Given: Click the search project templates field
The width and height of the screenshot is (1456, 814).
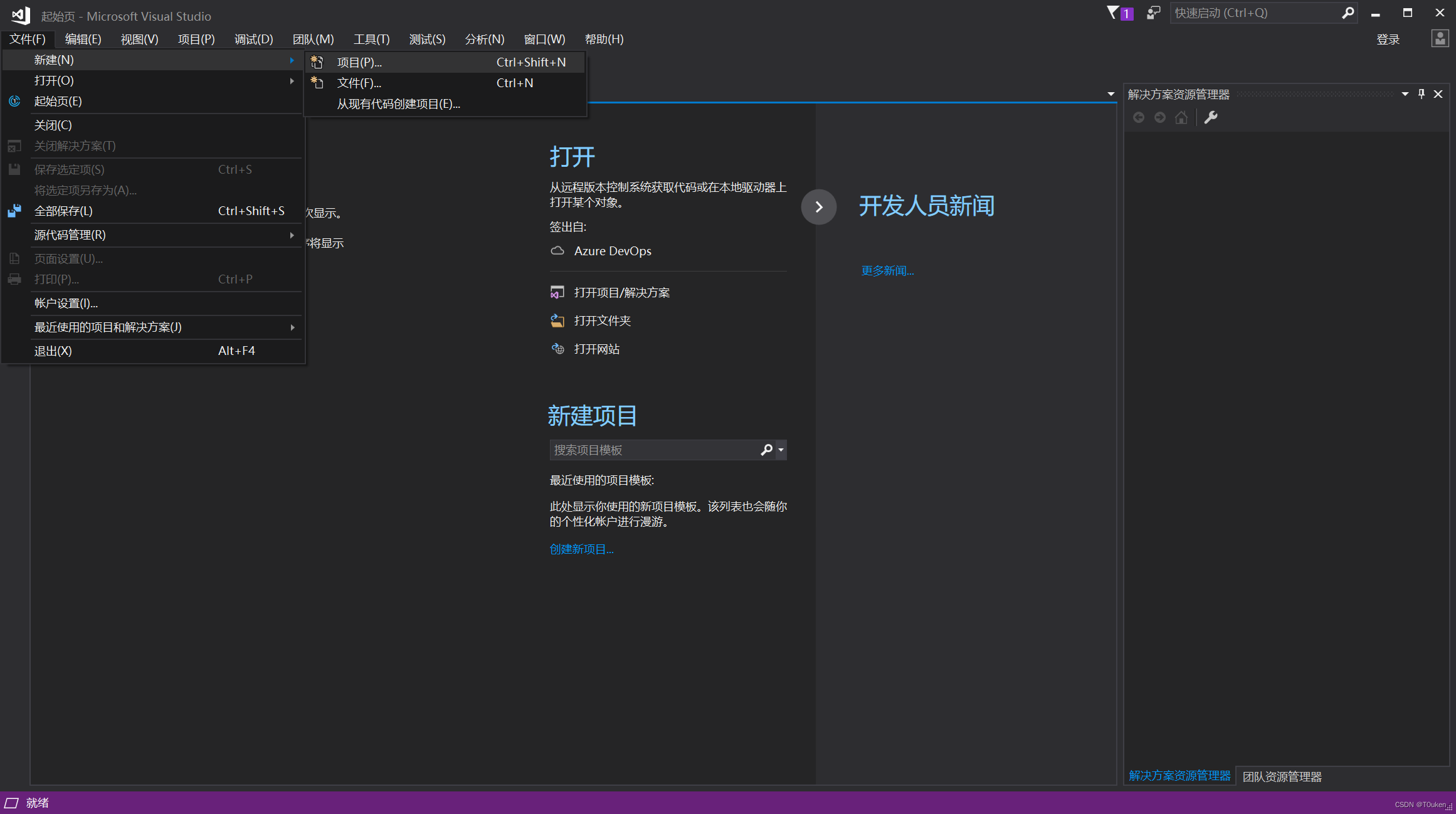Looking at the screenshot, I should pyautogui.click(x=653, y=450).
